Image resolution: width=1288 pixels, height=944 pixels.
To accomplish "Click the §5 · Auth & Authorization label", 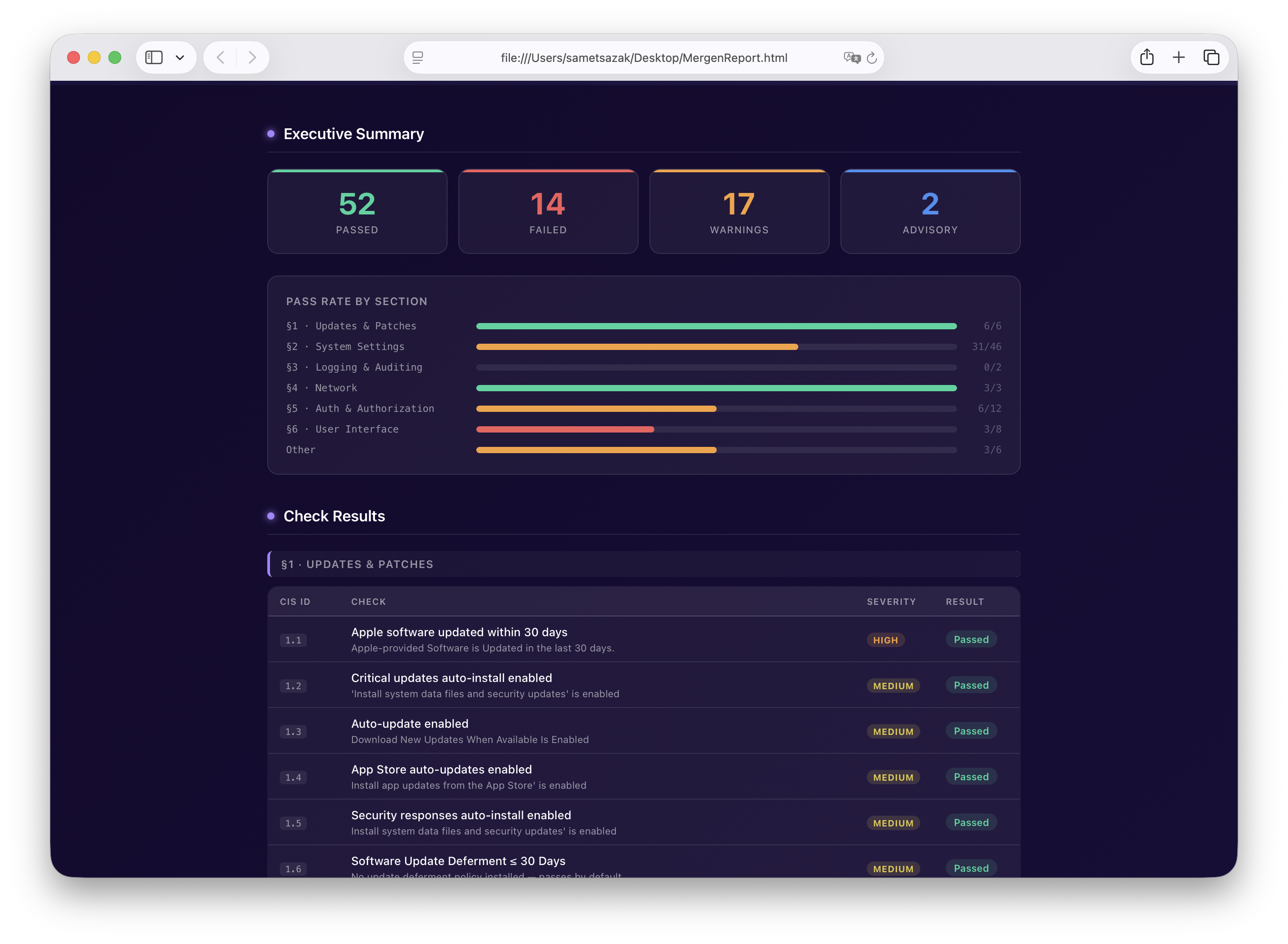I will [360, 409].
